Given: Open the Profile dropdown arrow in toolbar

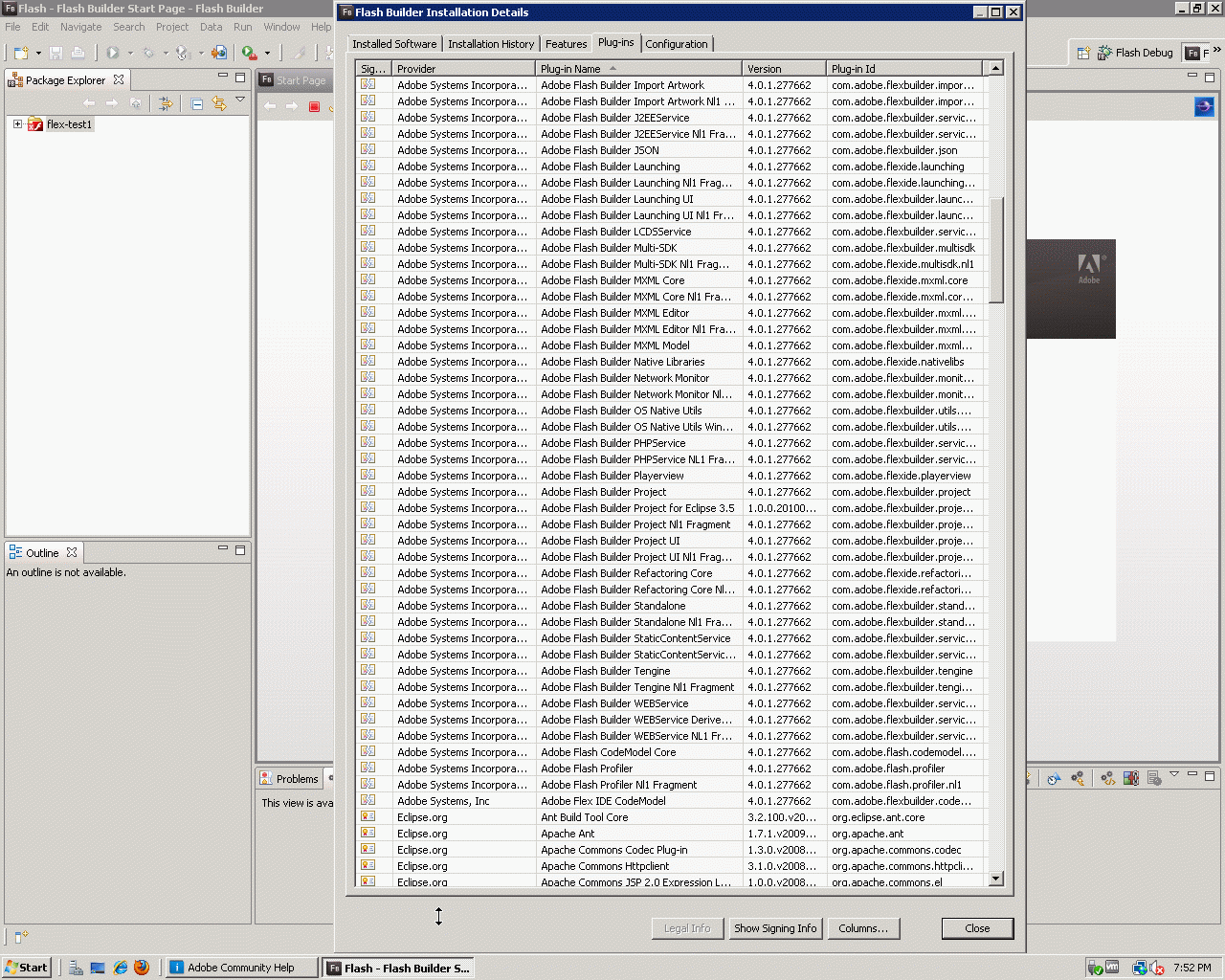Looking at the screenshot, I should tap(201, 54).
